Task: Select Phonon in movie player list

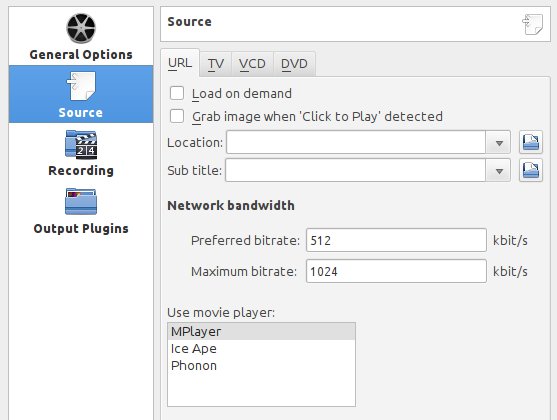Action: point(261,366)
